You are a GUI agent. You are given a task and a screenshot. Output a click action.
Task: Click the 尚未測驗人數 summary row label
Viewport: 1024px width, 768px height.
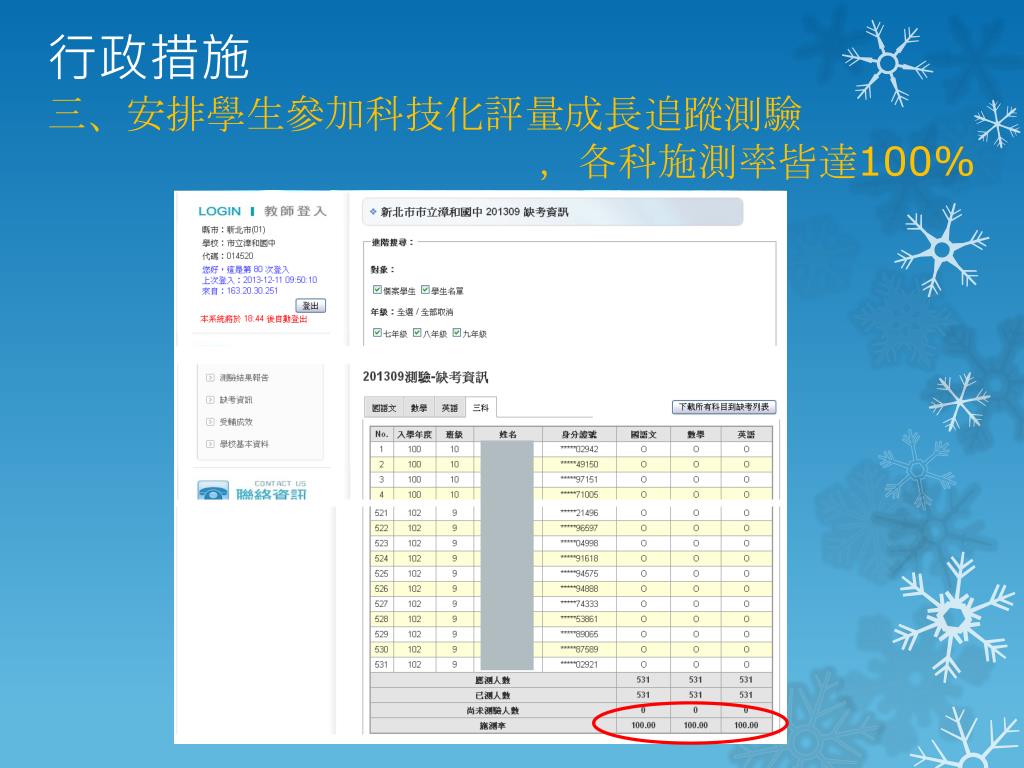[x=493, y=711]
